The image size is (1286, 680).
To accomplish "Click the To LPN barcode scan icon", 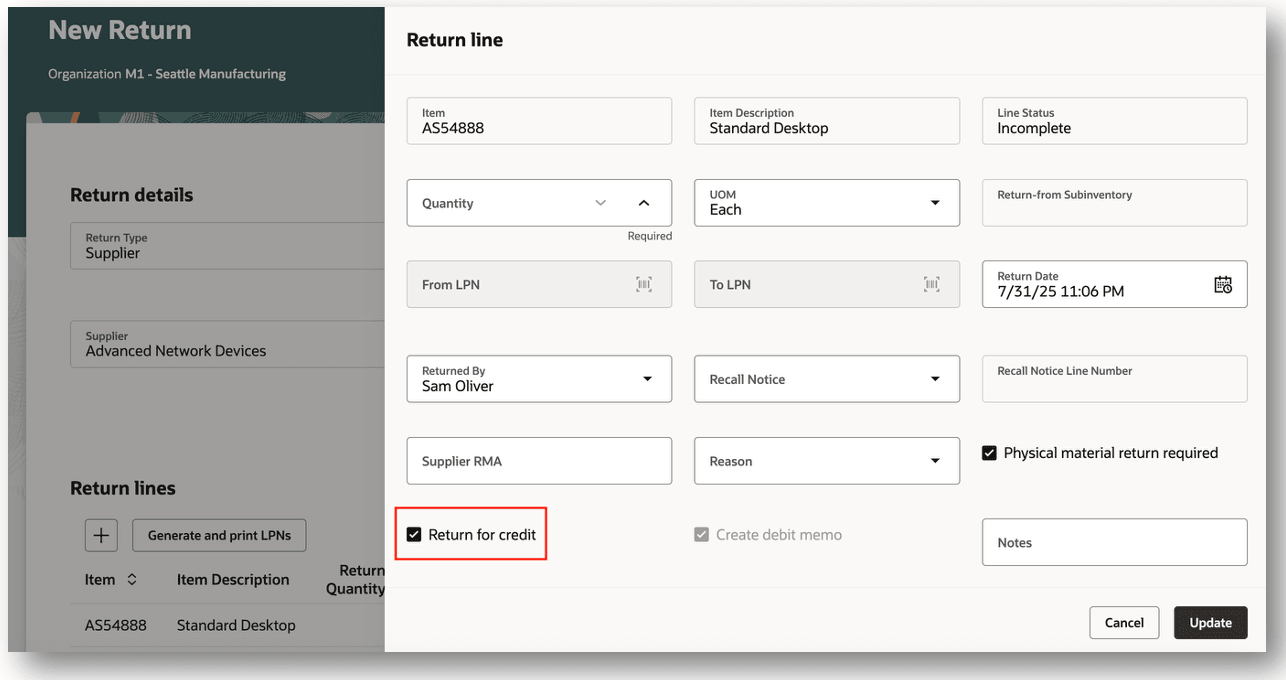I will click(932, 285).
